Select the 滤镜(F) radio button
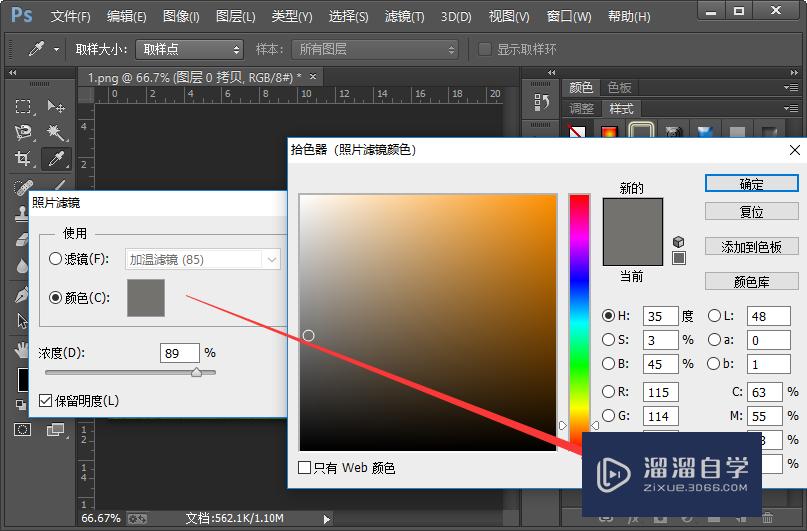807x531 pixels. coord(55,258)
